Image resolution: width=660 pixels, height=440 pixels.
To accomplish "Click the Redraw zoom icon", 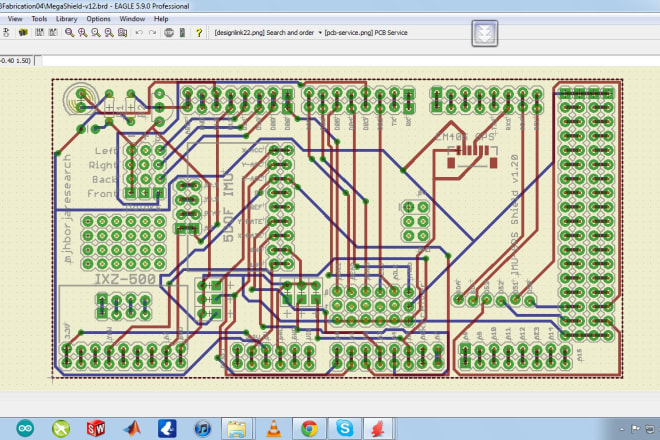I will point(109,32).
